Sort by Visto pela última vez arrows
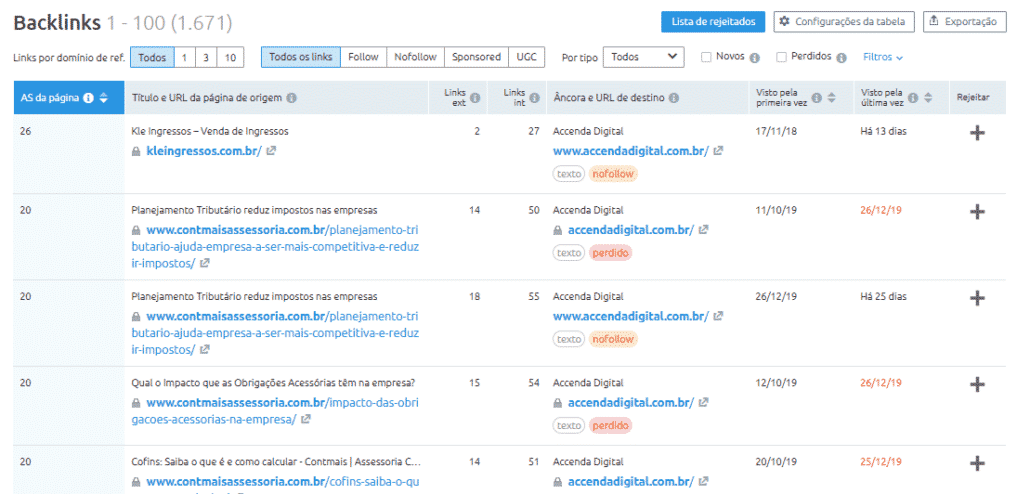 point(928,98)
